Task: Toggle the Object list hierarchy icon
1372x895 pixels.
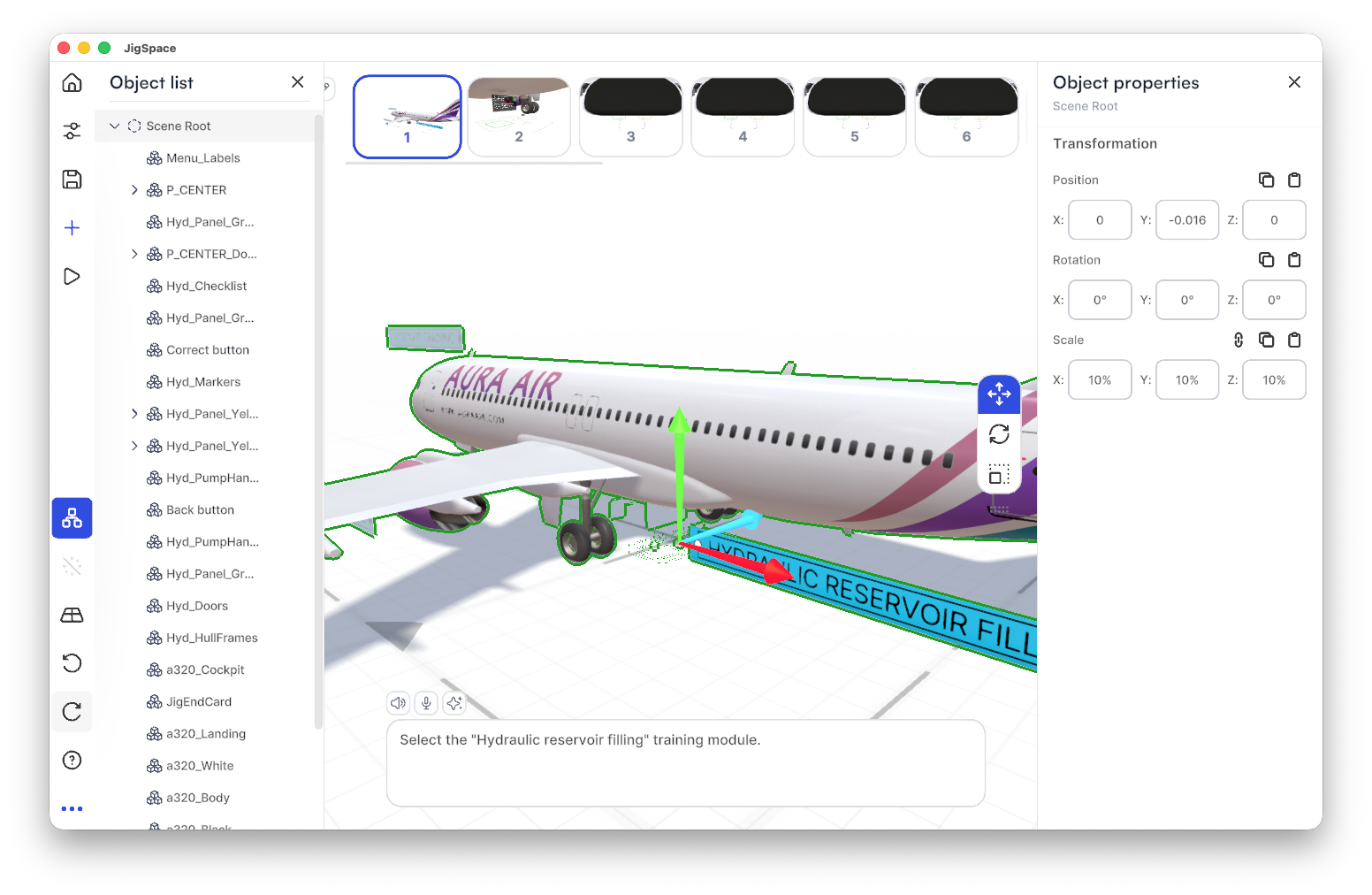Action: (x=72, y=518)
